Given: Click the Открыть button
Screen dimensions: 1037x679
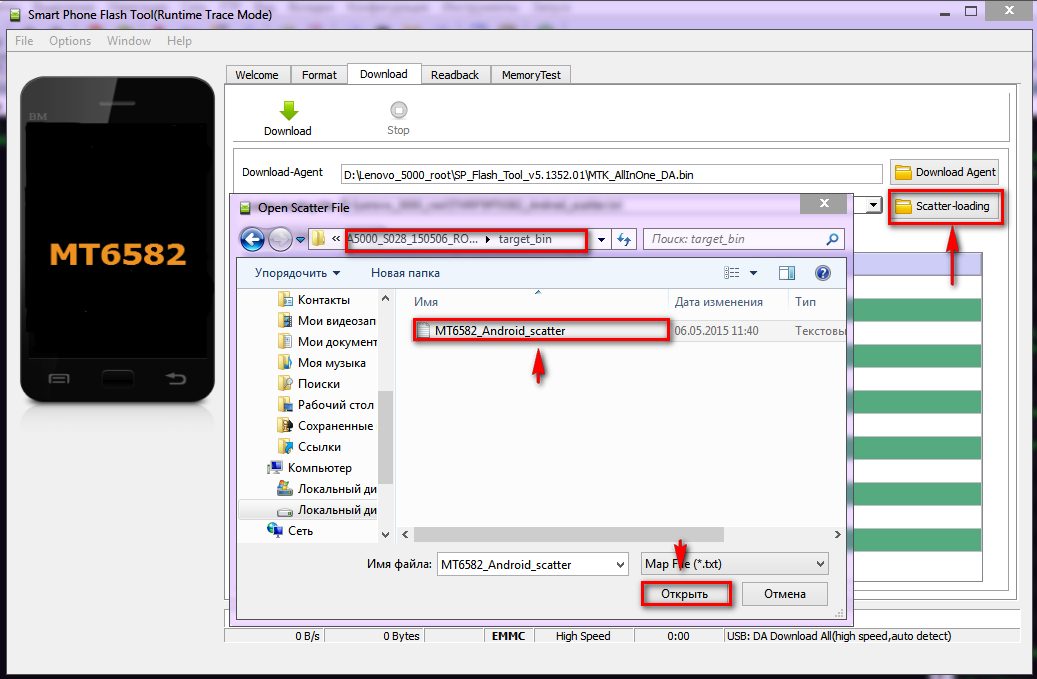Looking at the screenshot, I should click(x=685, y=594).
